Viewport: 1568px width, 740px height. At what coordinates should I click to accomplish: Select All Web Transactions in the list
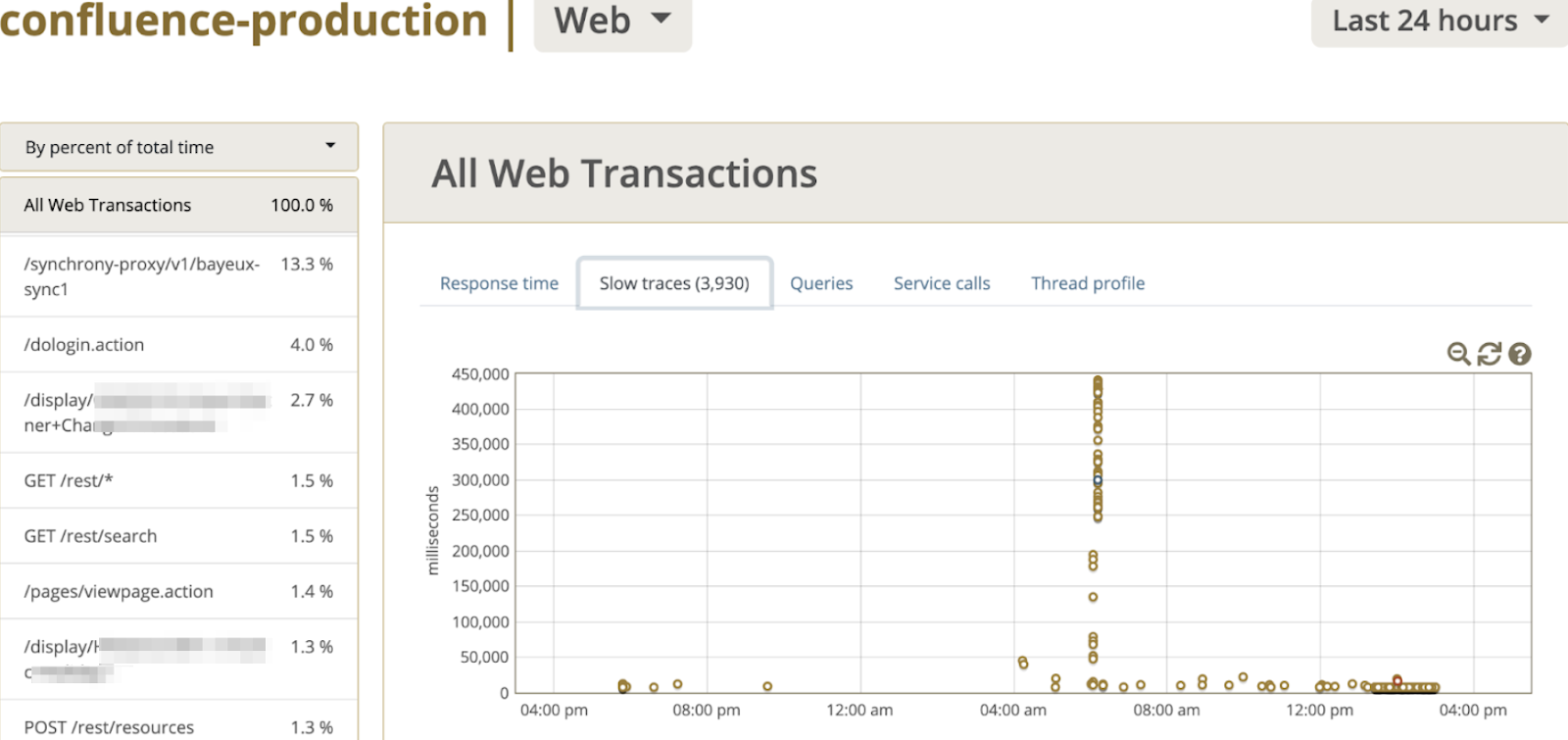179,205
